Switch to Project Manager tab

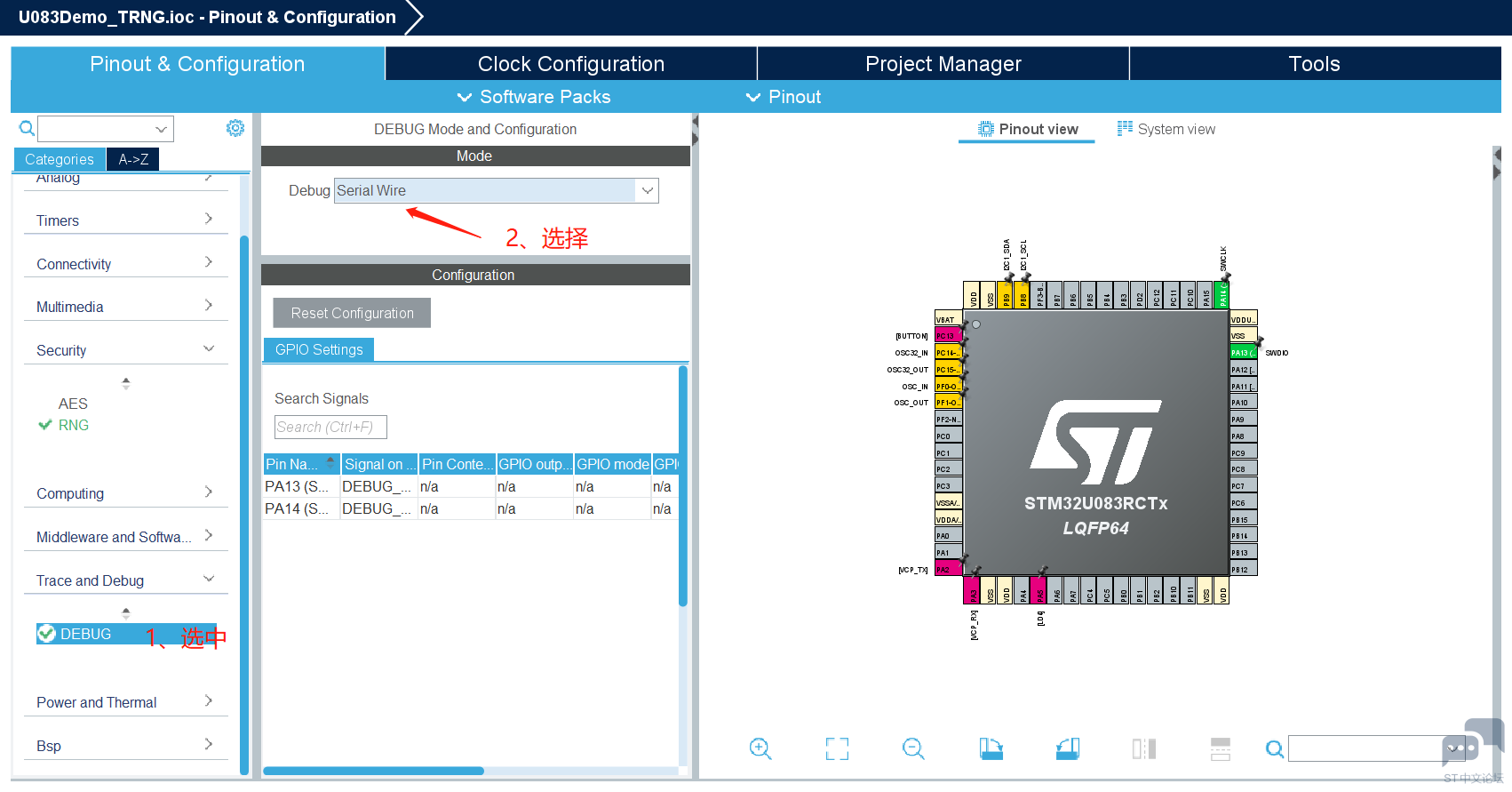click(943, 64)
